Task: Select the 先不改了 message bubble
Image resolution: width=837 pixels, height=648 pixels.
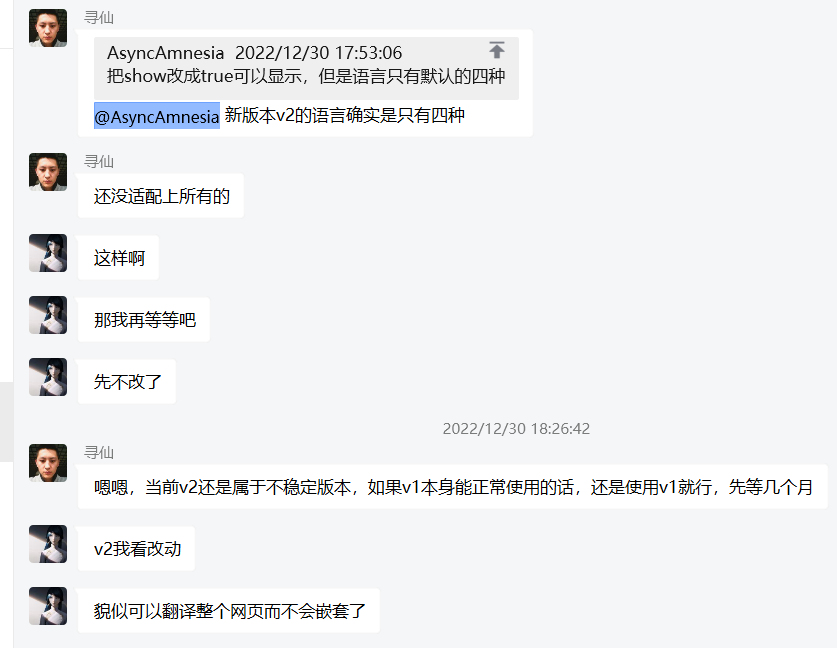Action: (x=127, y=382)
